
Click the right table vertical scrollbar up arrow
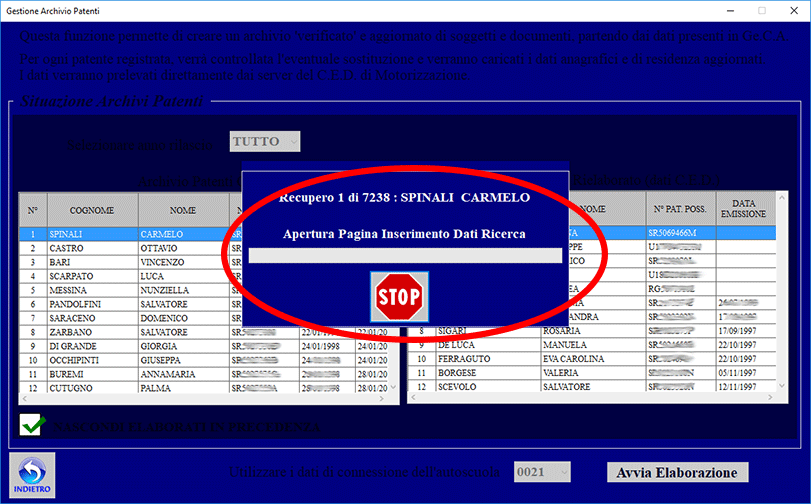(x=782, y=198)
